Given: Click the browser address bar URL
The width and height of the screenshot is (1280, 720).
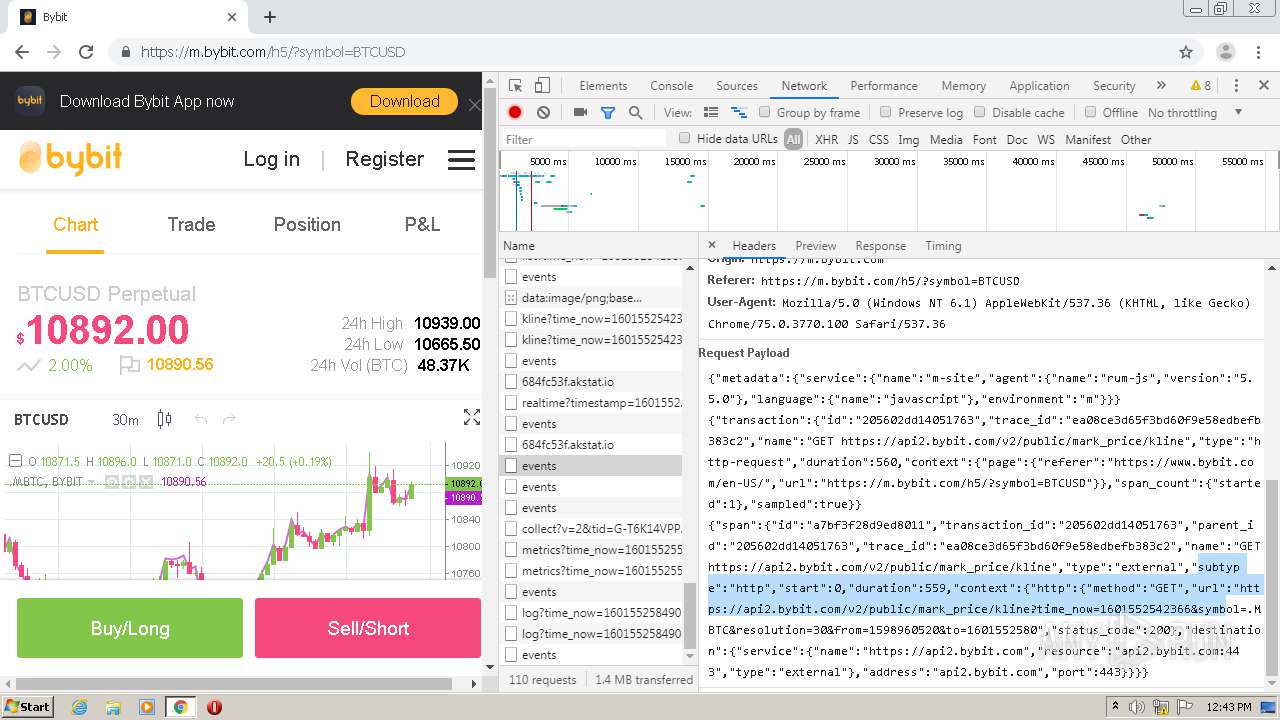Looking at the screenshot, I should tap(273, 52).
